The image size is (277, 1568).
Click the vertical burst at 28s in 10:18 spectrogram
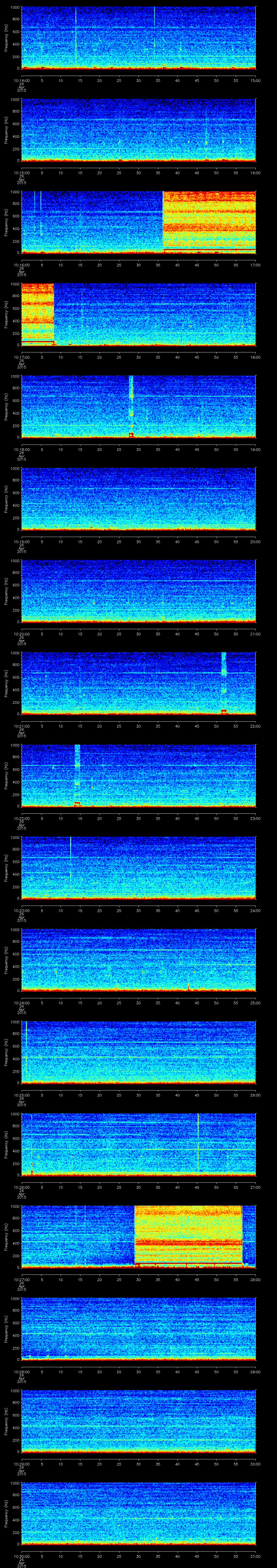pos(131,407)
